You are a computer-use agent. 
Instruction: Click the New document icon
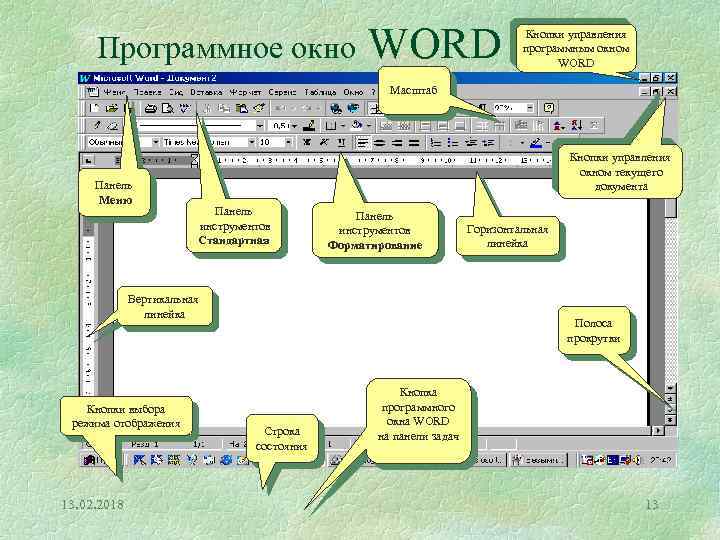[94, 108]
